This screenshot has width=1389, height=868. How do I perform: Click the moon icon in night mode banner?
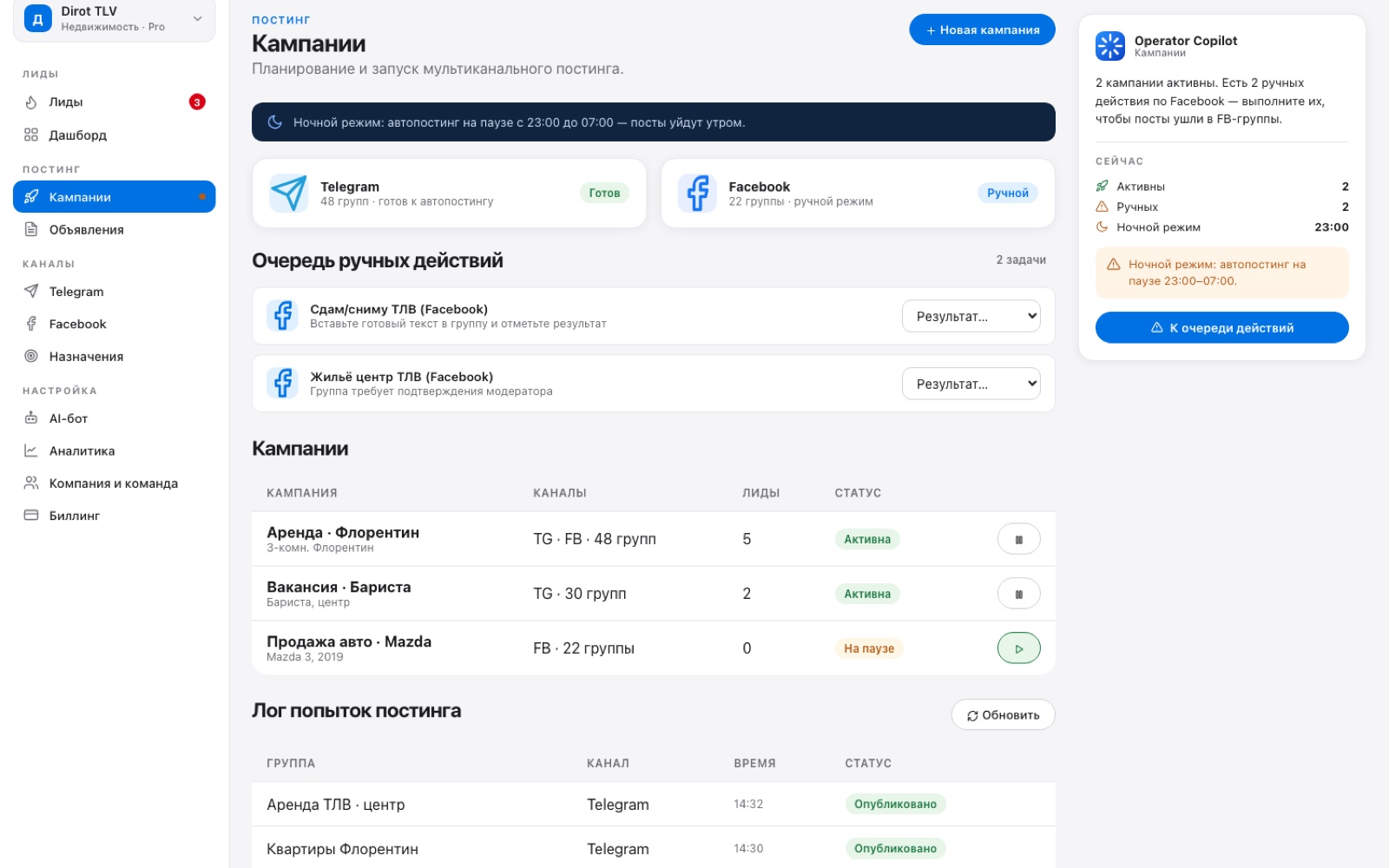click(274, 122)
